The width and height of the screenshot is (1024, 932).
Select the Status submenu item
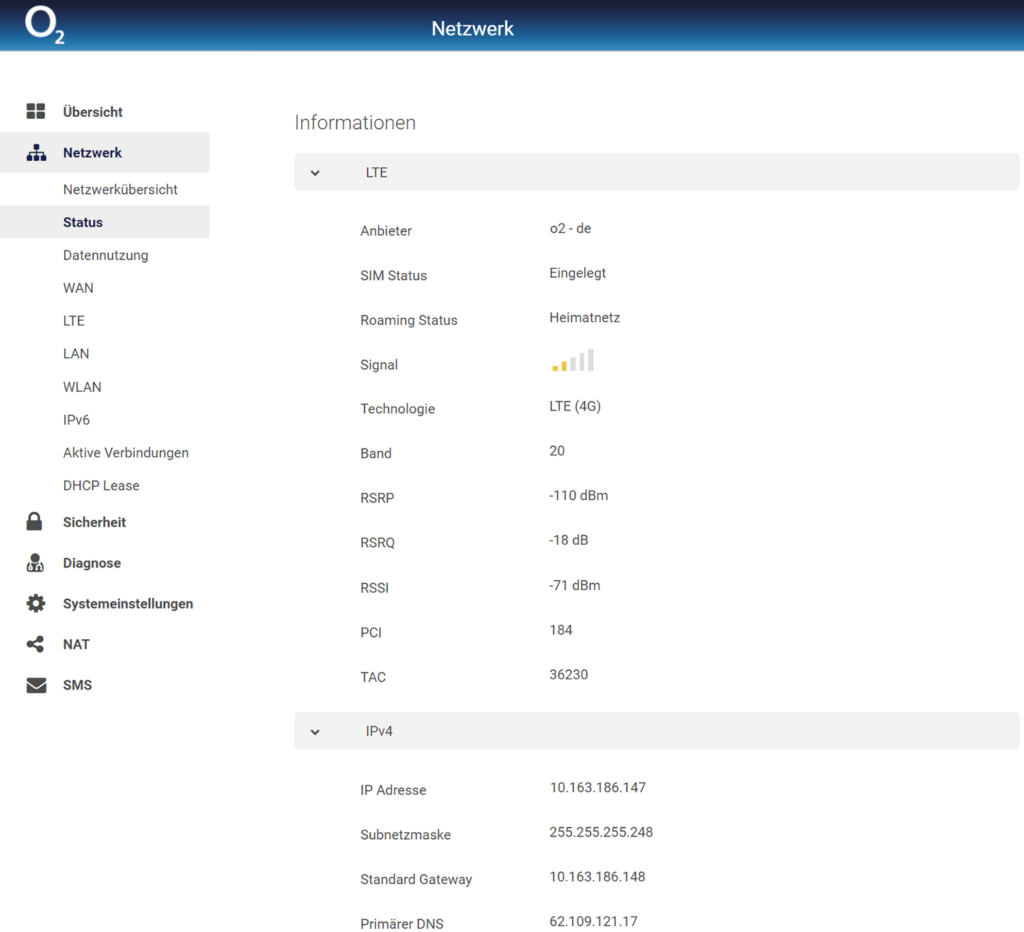pyautogui.click(x=83, y=223)
